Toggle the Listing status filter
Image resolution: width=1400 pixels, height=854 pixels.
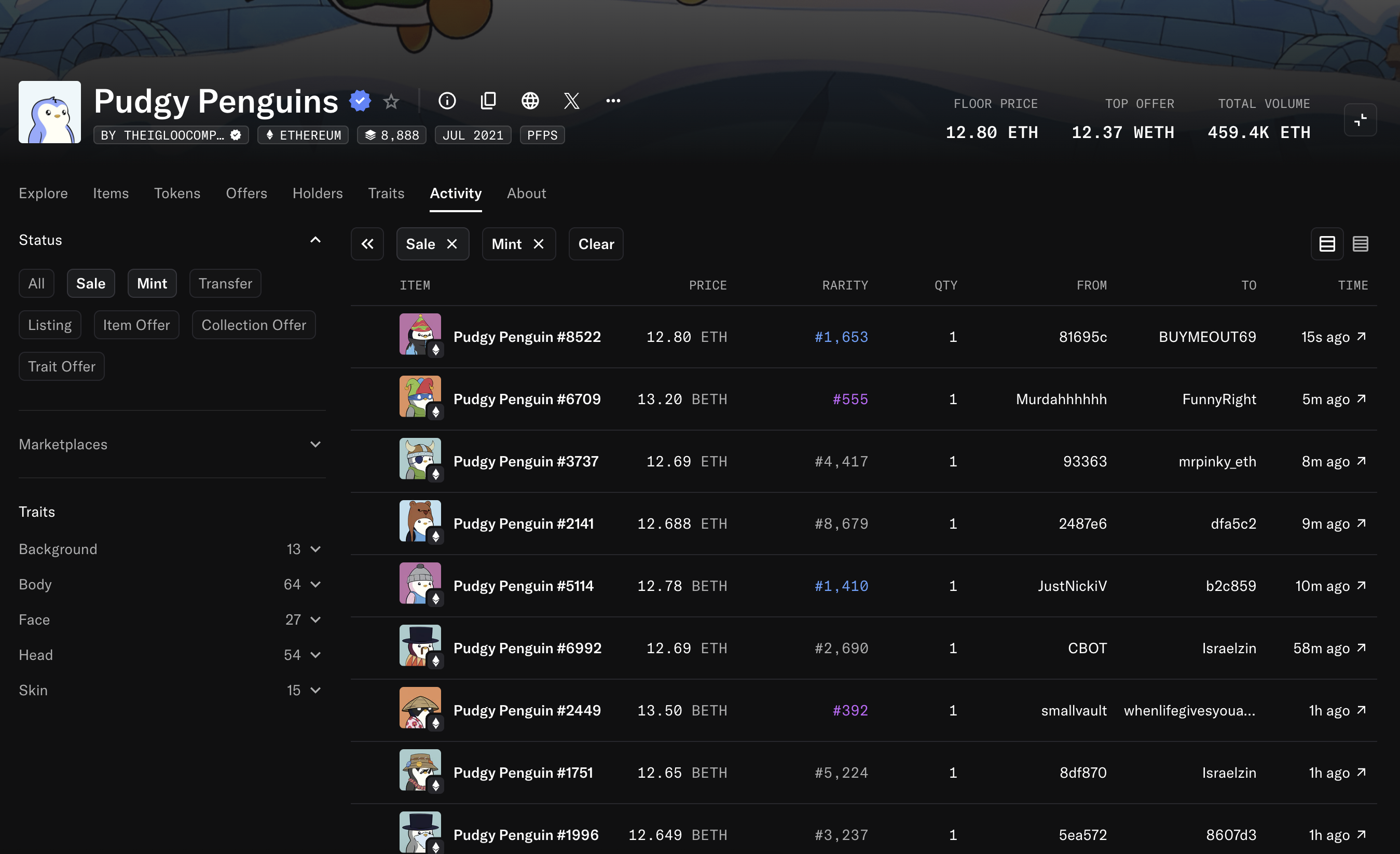coord(50,325)
